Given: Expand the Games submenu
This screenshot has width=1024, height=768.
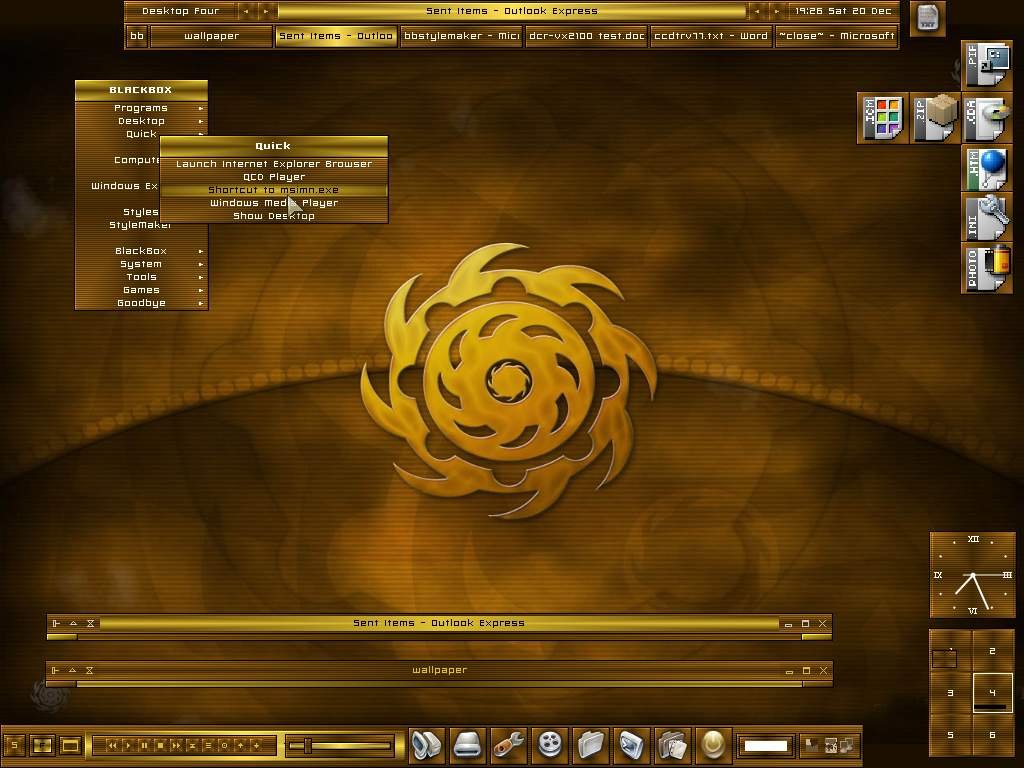Looking at the screenshot, I should 142,290.
